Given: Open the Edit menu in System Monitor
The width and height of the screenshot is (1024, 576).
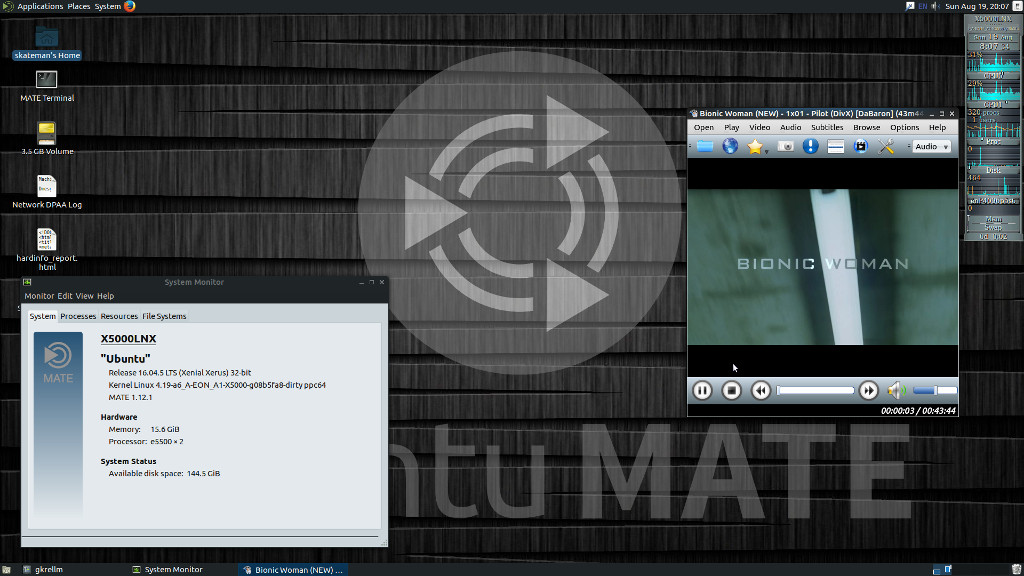Looking at the screenshot, I should click(x=65, y=296).
